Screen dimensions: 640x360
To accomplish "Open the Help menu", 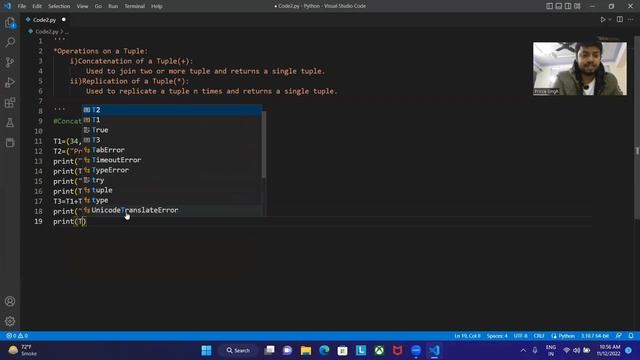I will tap(157, 6).
